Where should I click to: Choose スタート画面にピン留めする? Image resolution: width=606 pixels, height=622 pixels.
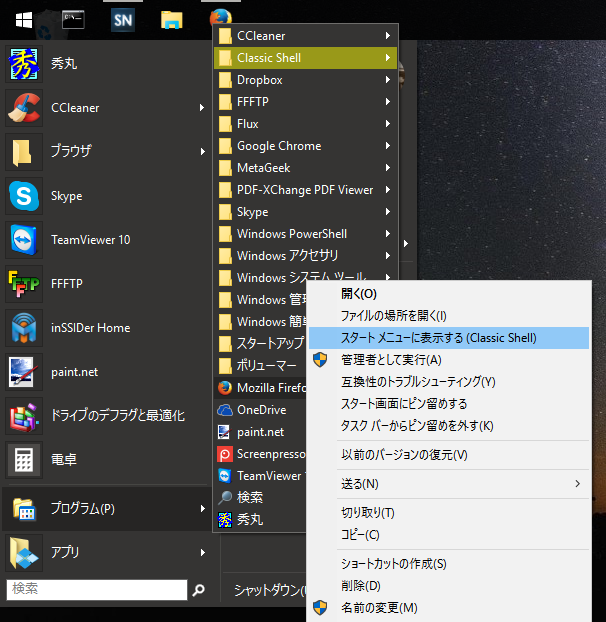[449, 404]
